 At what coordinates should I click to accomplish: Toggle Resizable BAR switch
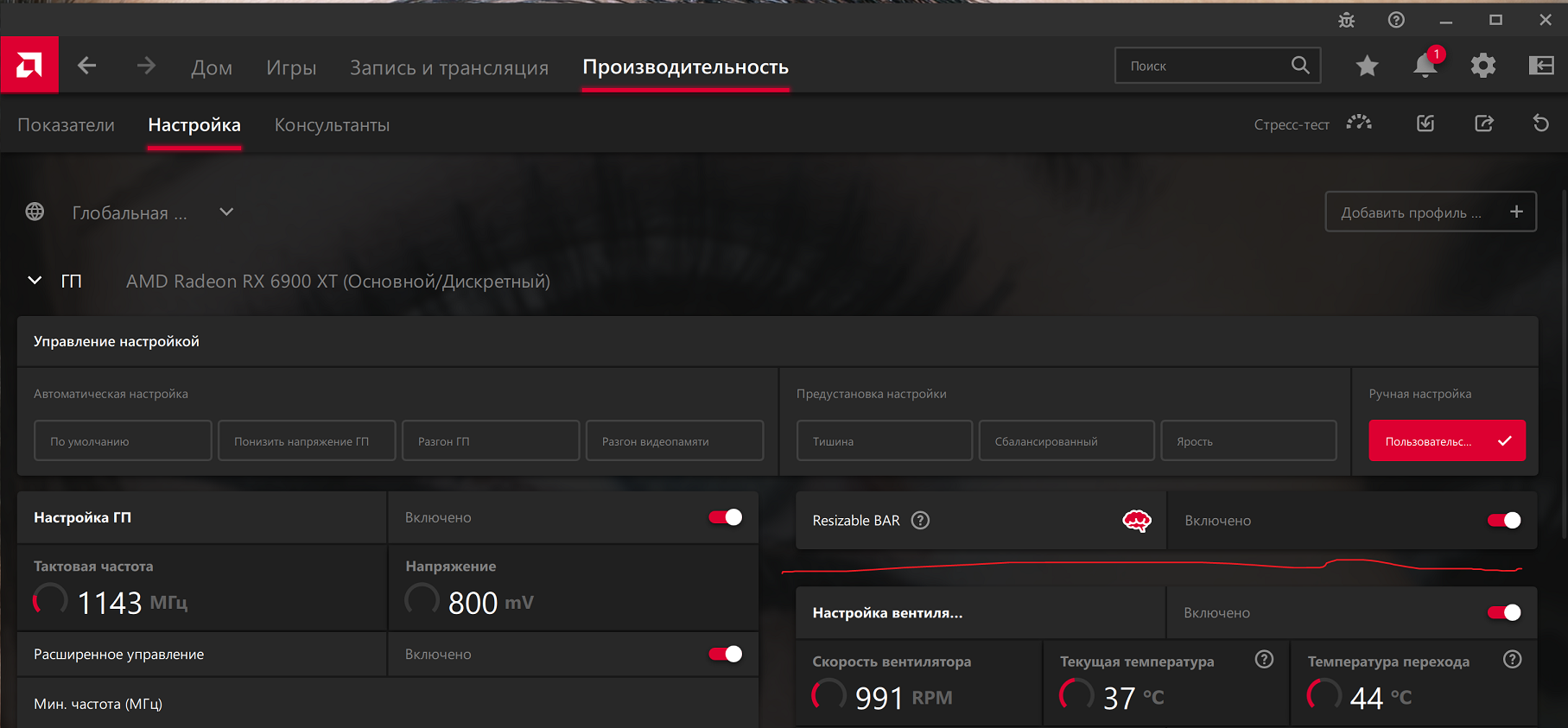coord(1504,520)
